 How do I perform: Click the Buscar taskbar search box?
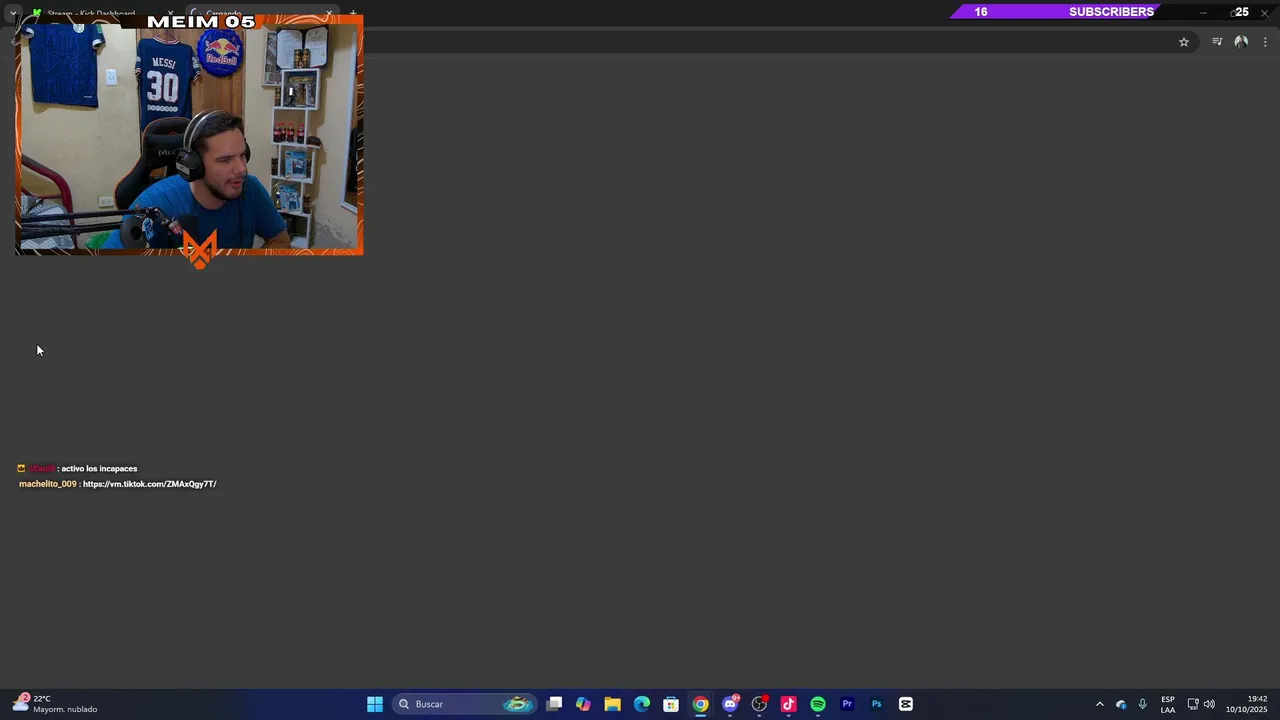point(465,704)
